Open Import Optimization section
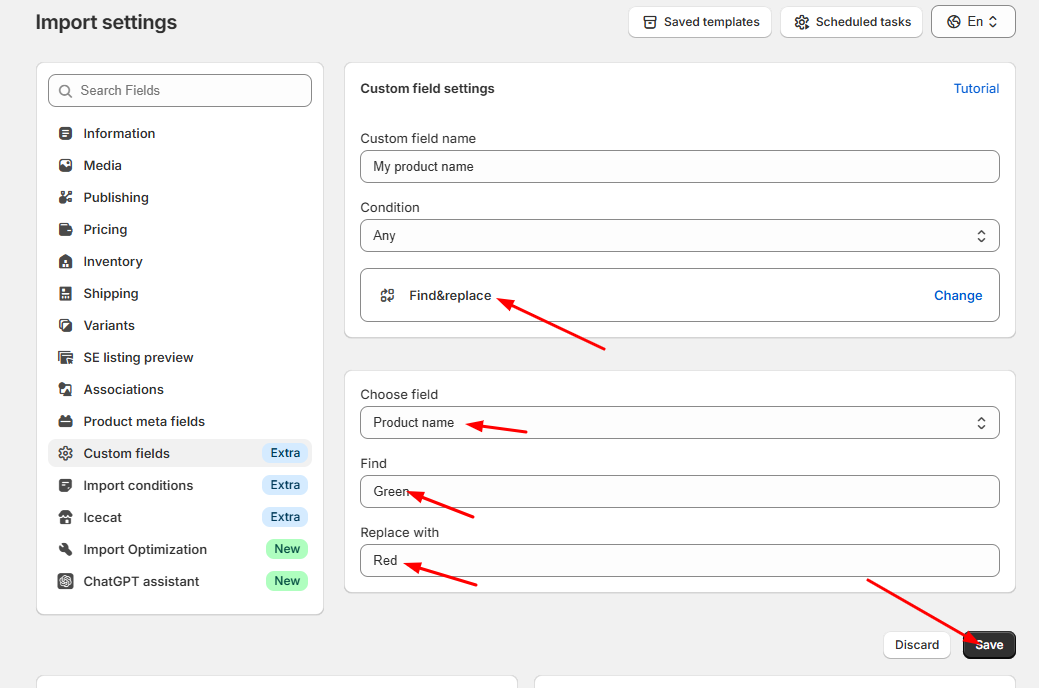The height and width of the screenshot is (688, 1039). click(x=180, y=549)
